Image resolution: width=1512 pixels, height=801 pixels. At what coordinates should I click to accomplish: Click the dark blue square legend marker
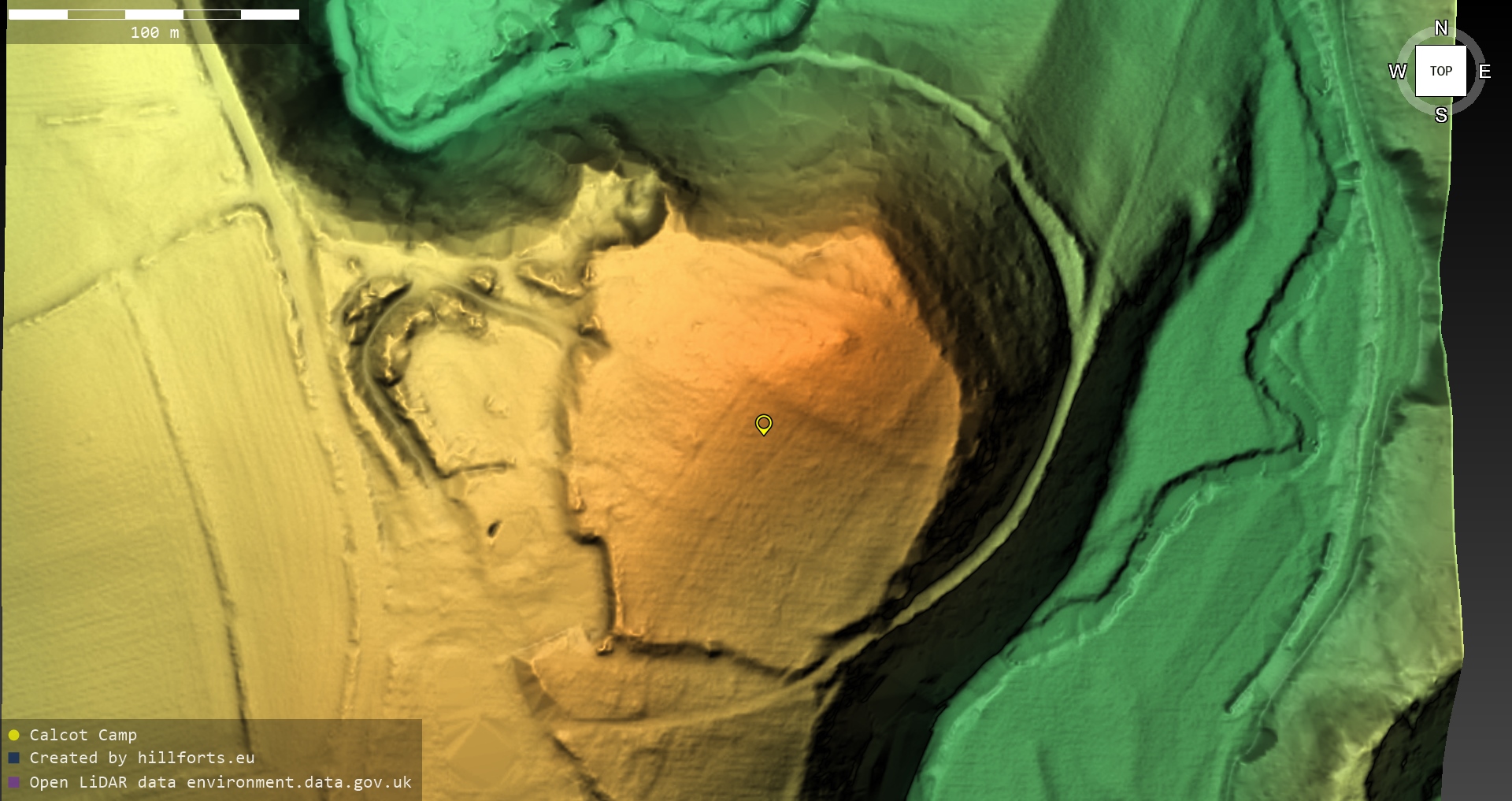click(13, 758)
